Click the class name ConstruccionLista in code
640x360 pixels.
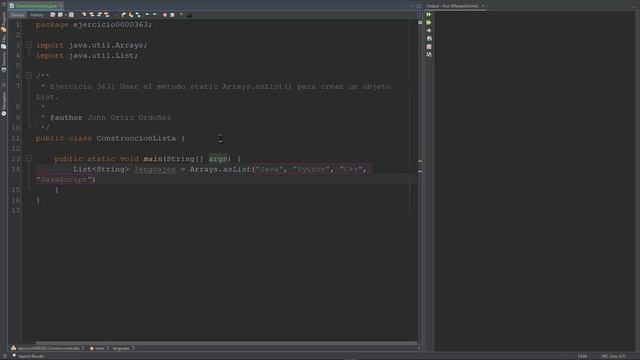tap(136, 138)
